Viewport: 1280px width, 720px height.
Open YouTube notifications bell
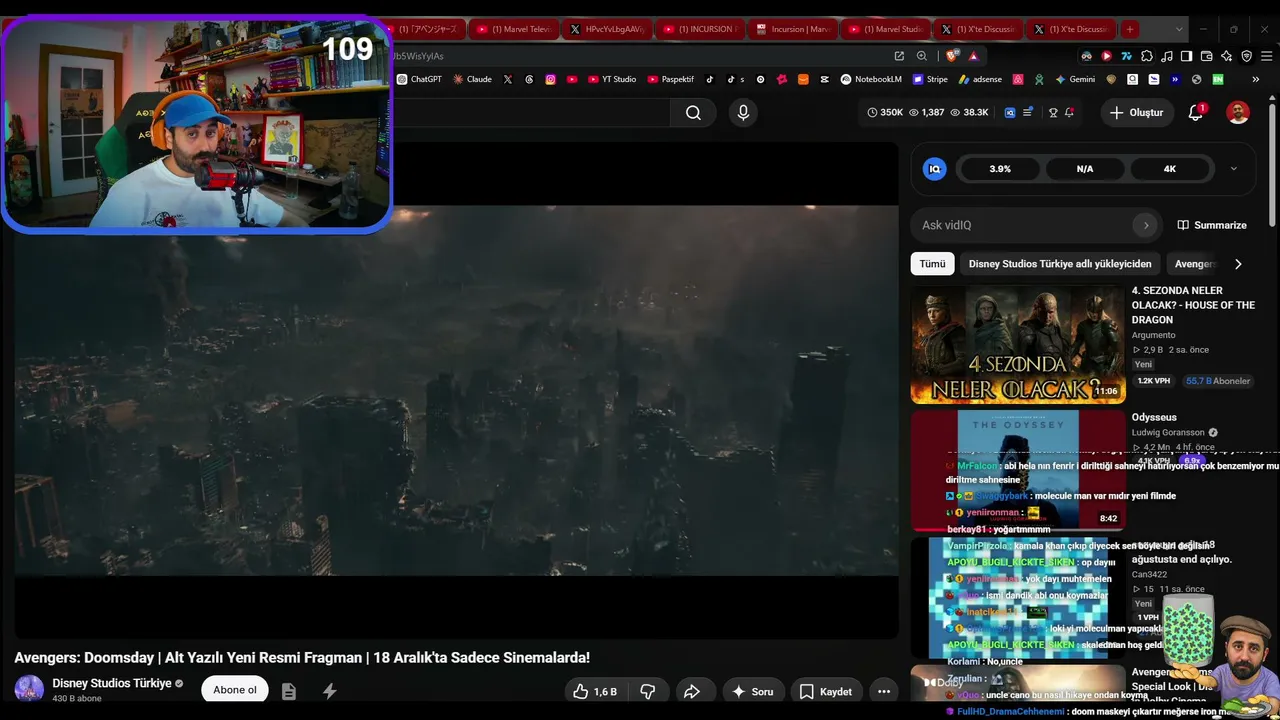(1195, 113)
